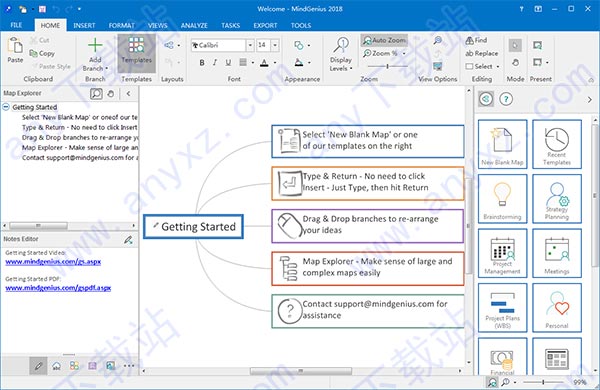The height and width of the screenshot is (390, 600).
Task: Click the Map Explorer search filter icon
Action: pos(96,93)
